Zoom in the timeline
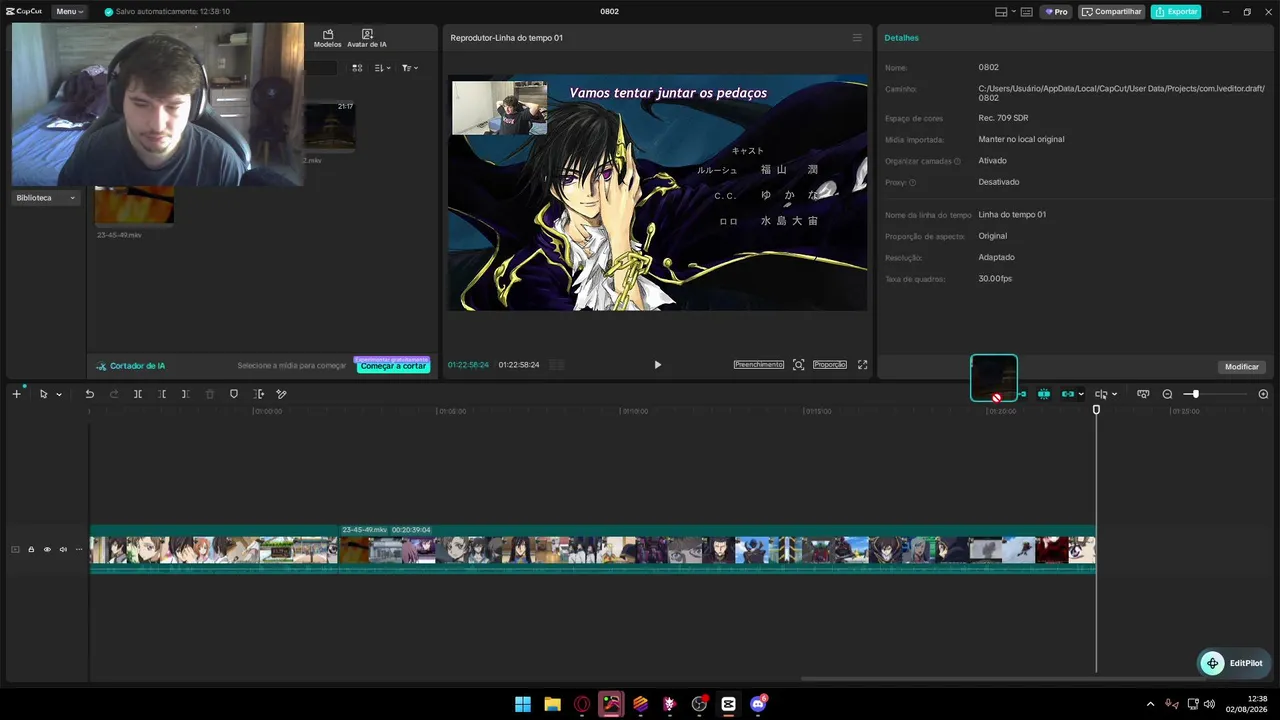 tap(1263, 394)
